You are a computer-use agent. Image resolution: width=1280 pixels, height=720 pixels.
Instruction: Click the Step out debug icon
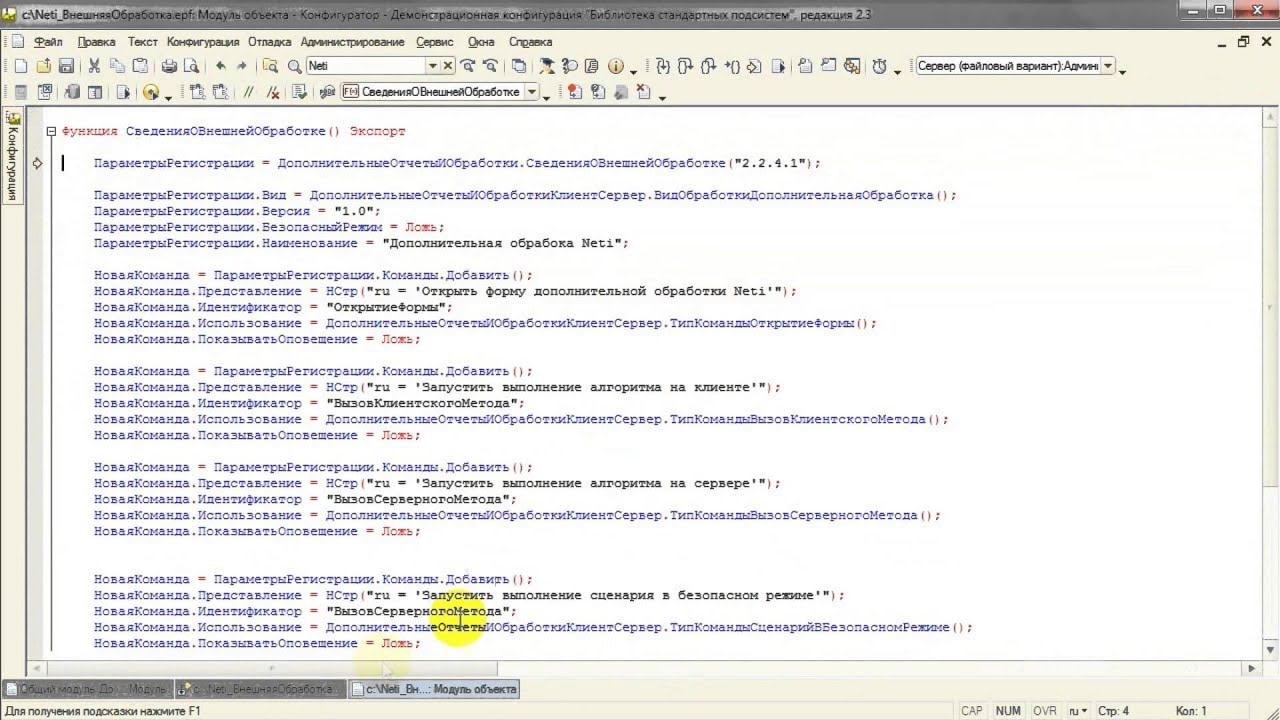coord(708,66)
